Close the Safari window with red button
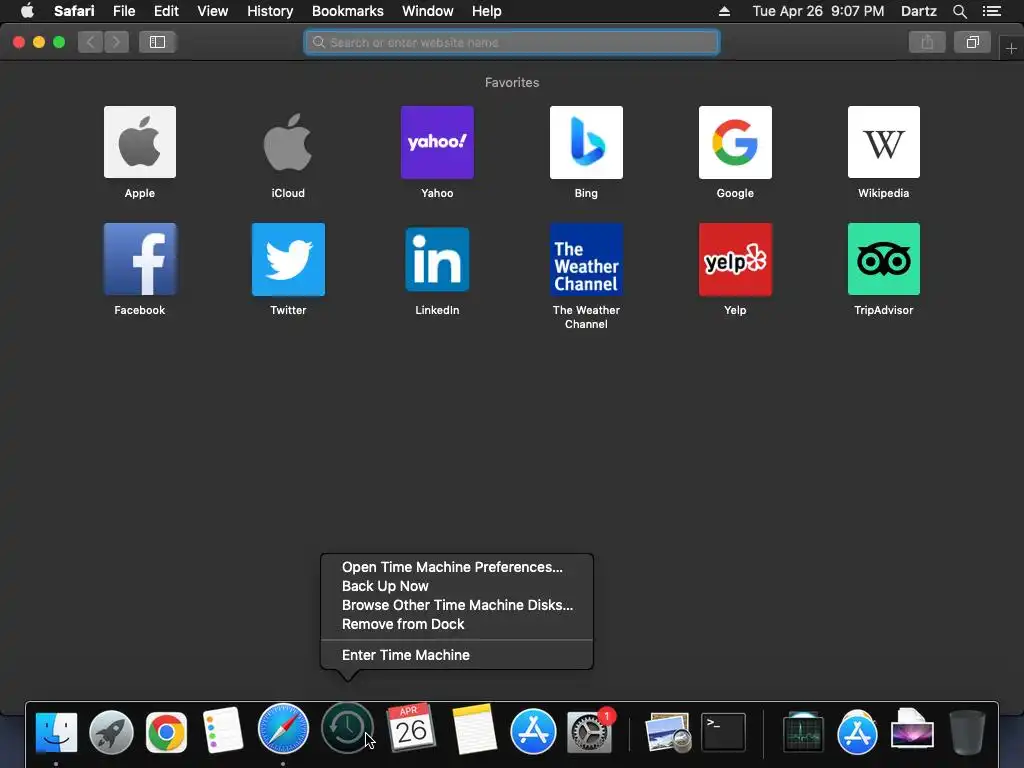 (x=19, y=42)
